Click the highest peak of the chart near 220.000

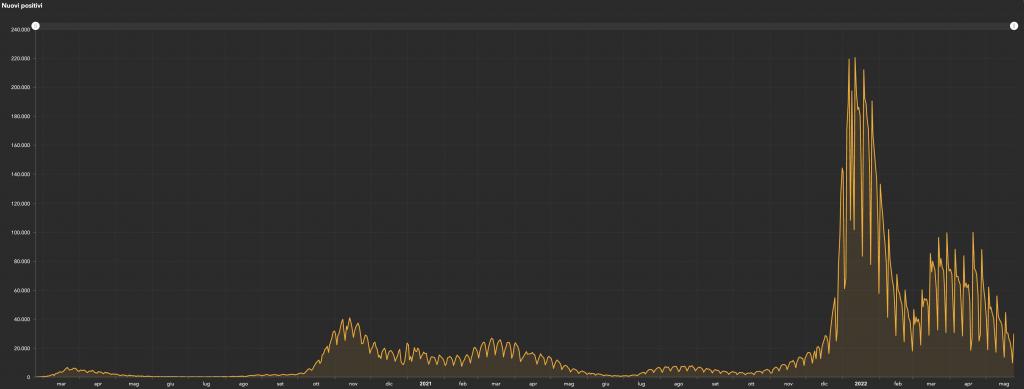click(855, 58)
